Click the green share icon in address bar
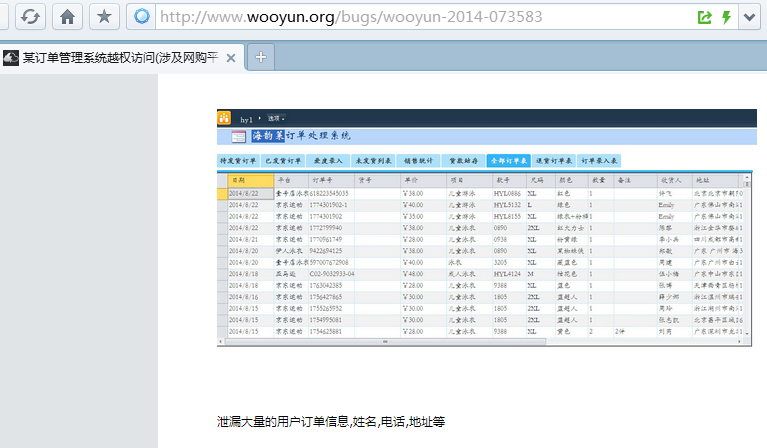 pyautogui.click(x=705, y=17)
